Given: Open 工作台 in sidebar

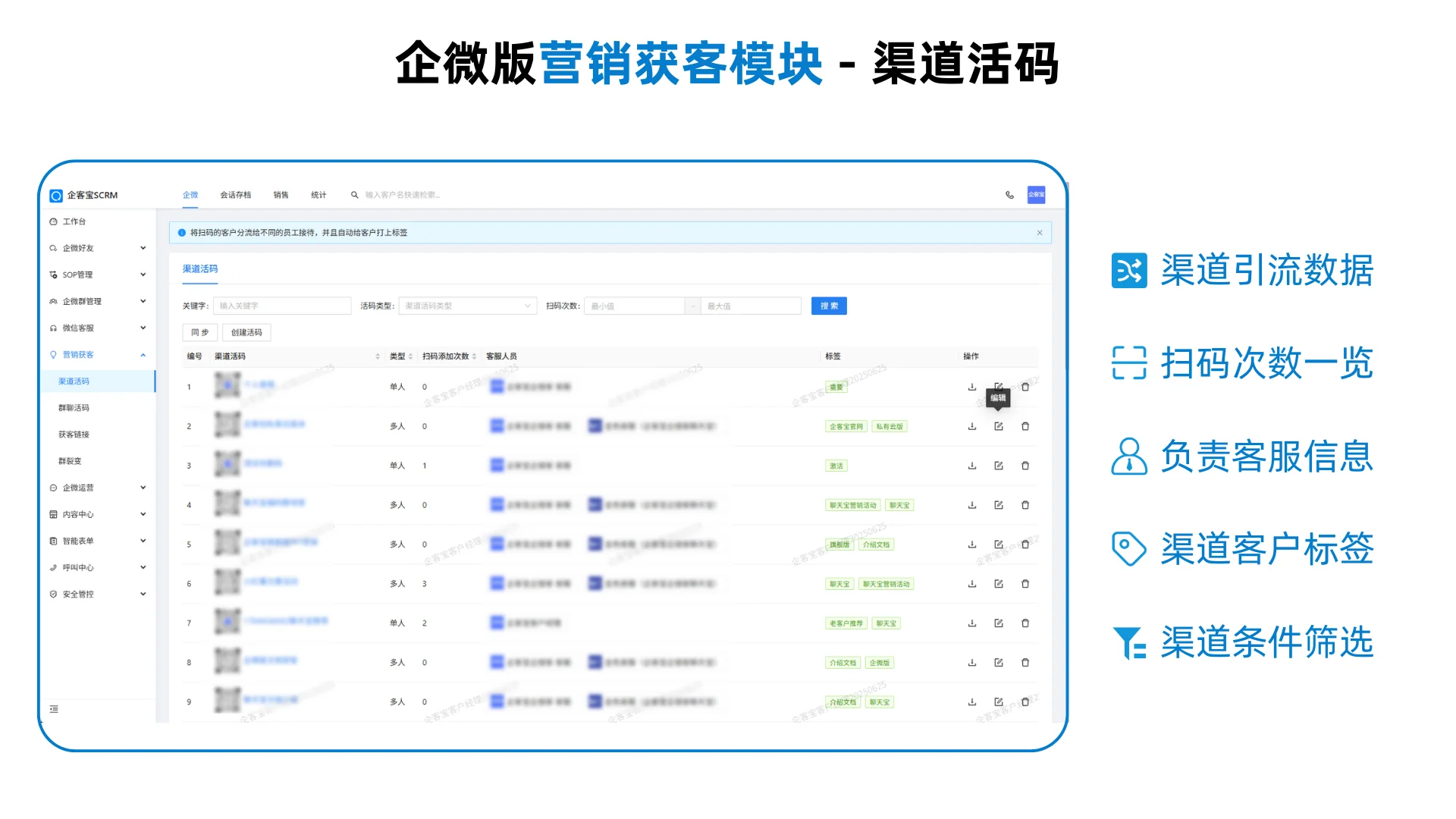Looking at the screenshot, I should (98, 221).
